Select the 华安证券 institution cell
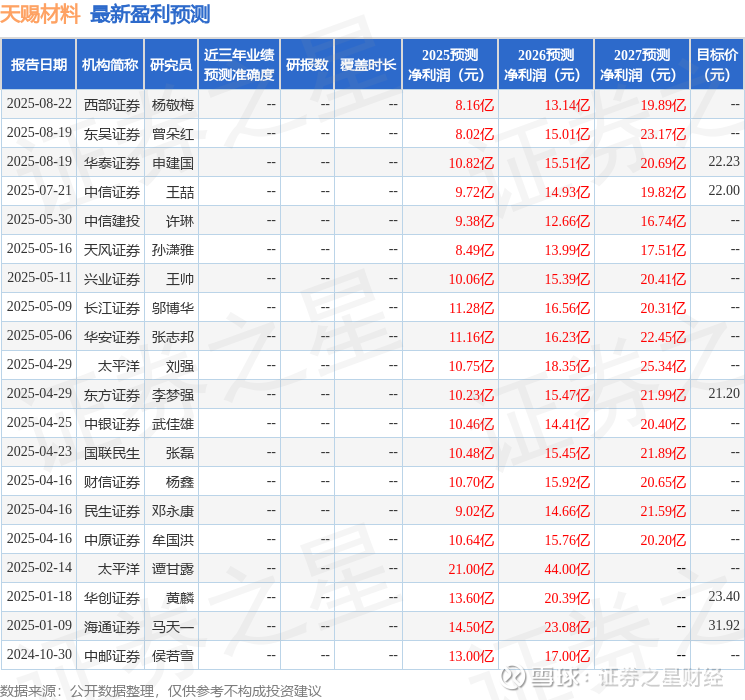The image size is (745, 700). (112, 337)
